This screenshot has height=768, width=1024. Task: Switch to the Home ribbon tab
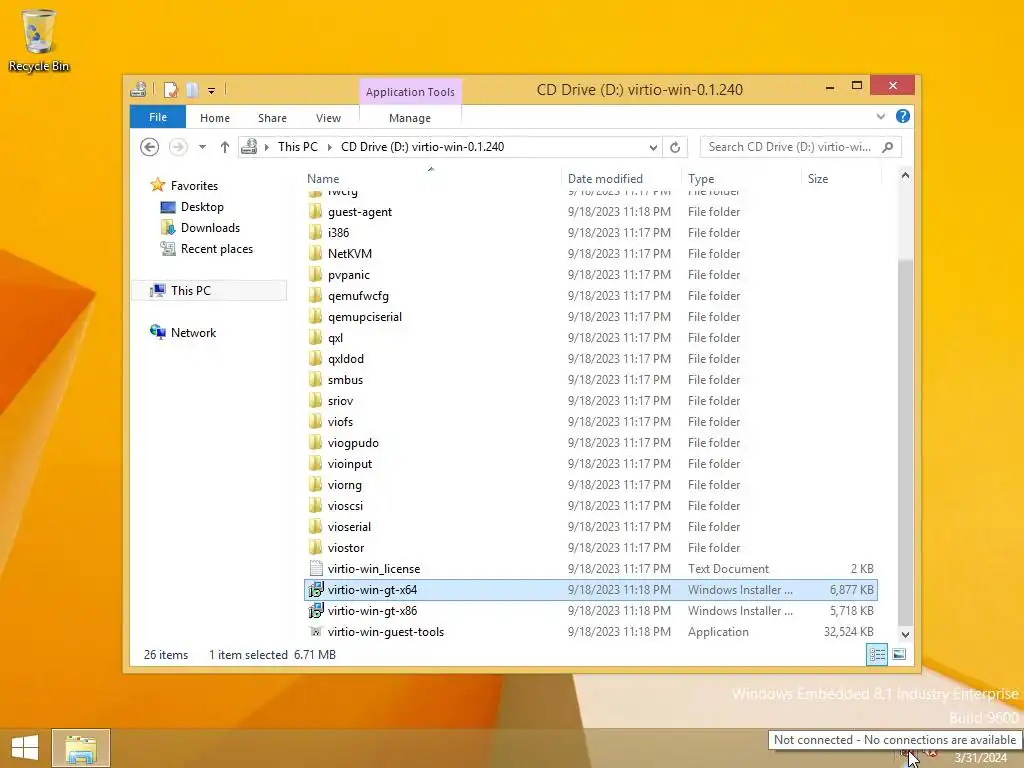pyautogui.click(x=215, y=118)
